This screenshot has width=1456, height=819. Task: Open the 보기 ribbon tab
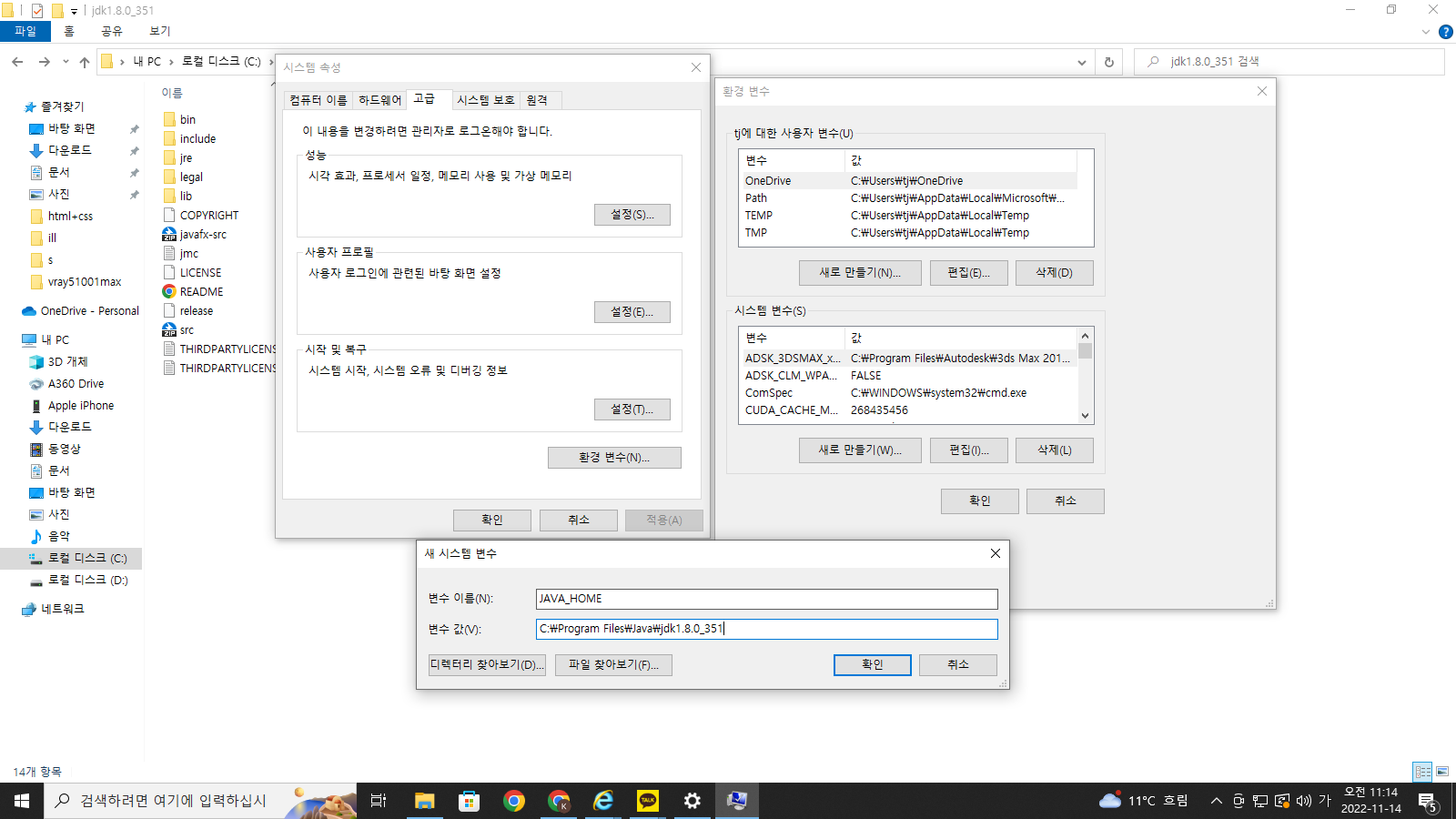[160, 31]
